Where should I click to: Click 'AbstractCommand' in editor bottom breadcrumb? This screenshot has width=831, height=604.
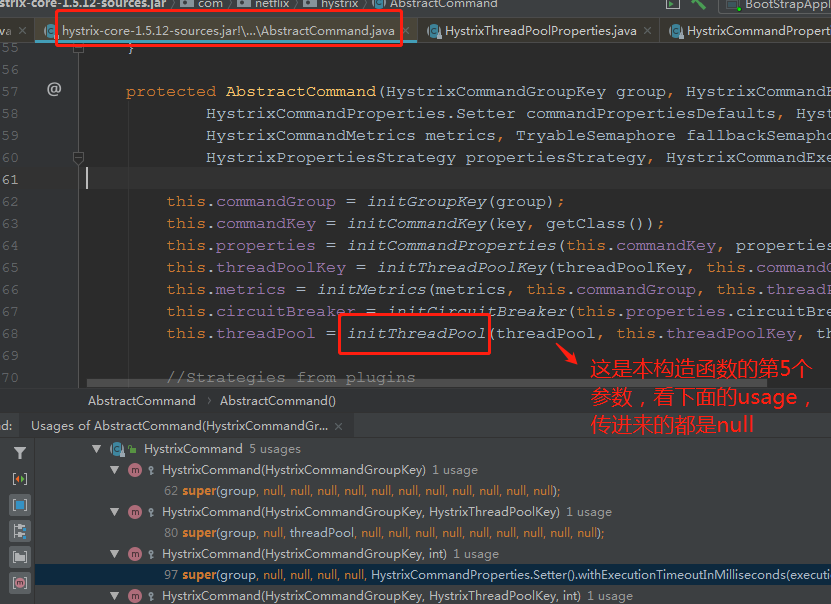click(x=142, y=401)
